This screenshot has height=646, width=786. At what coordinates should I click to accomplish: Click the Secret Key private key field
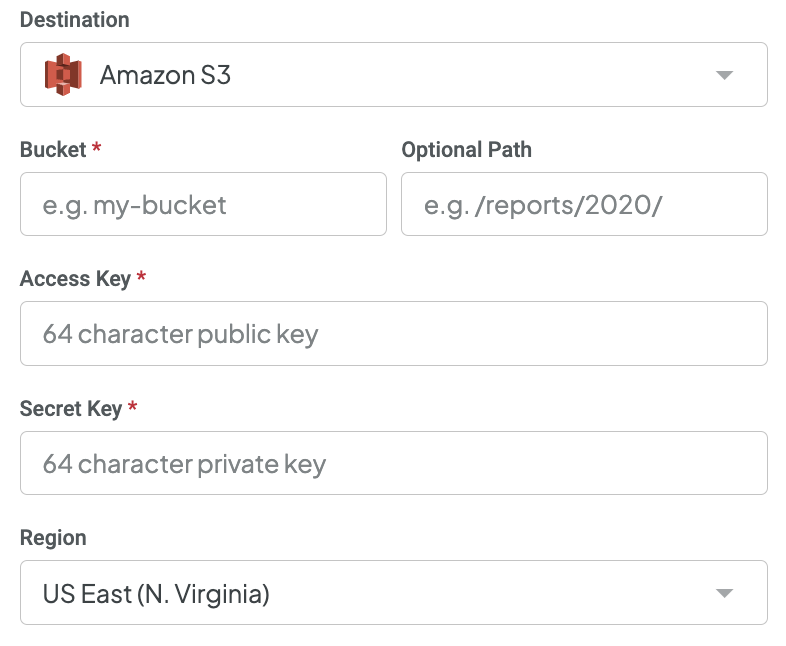click(394, 463)
